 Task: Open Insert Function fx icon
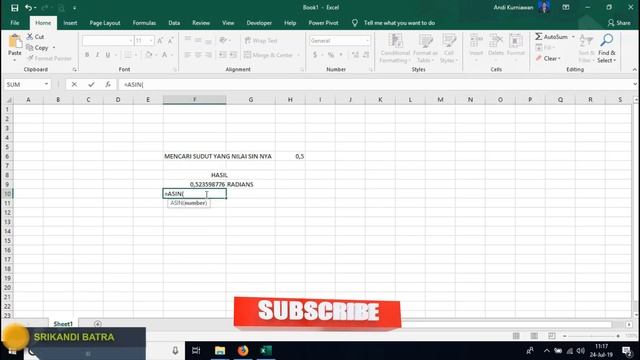pyautogui.click(x=108, y=84)
